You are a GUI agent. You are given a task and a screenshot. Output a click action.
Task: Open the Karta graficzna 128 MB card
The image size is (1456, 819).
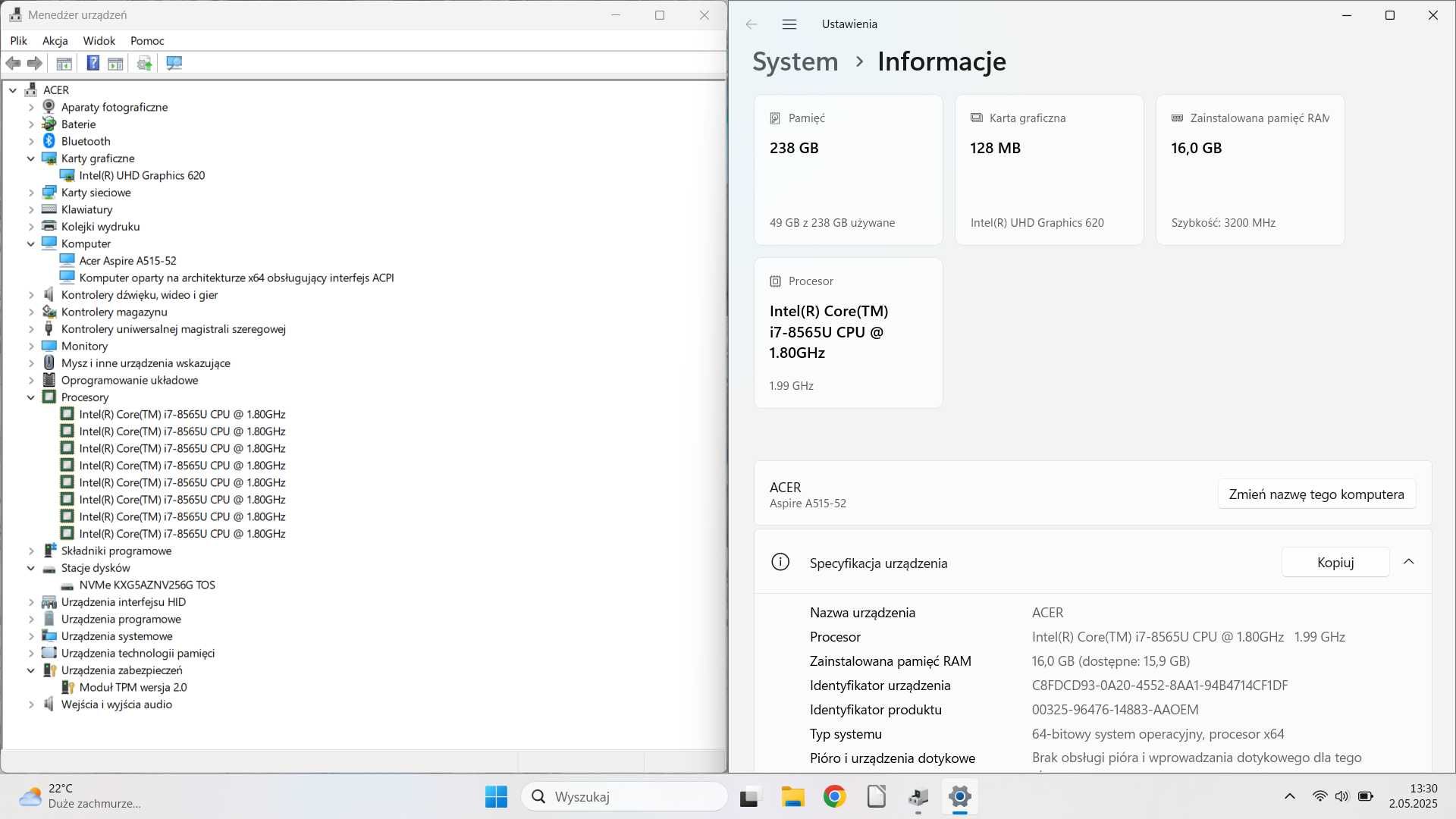point(1050,170)
